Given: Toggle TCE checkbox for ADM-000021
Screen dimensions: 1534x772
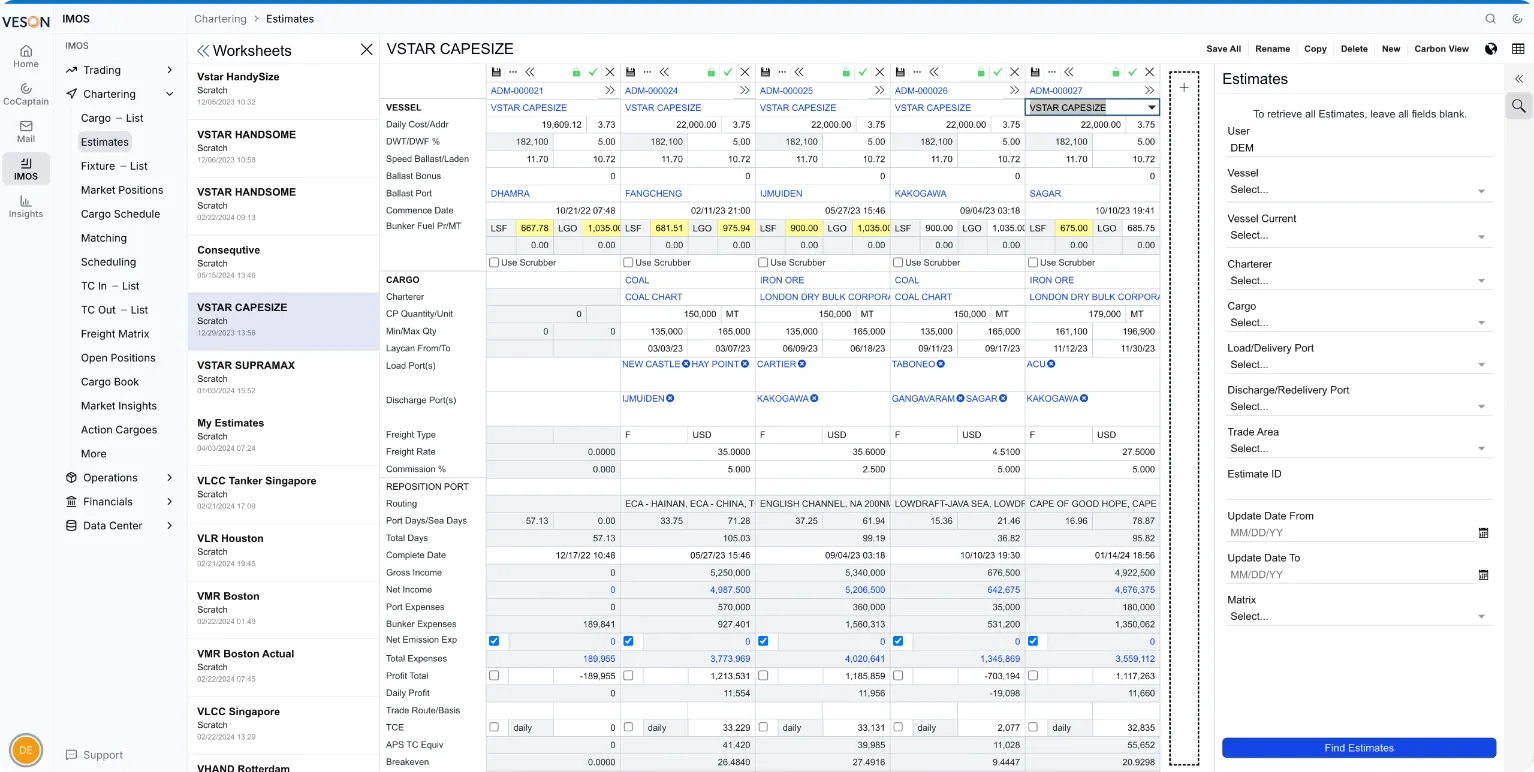Looking at the screenshot, I should [494, 727].
